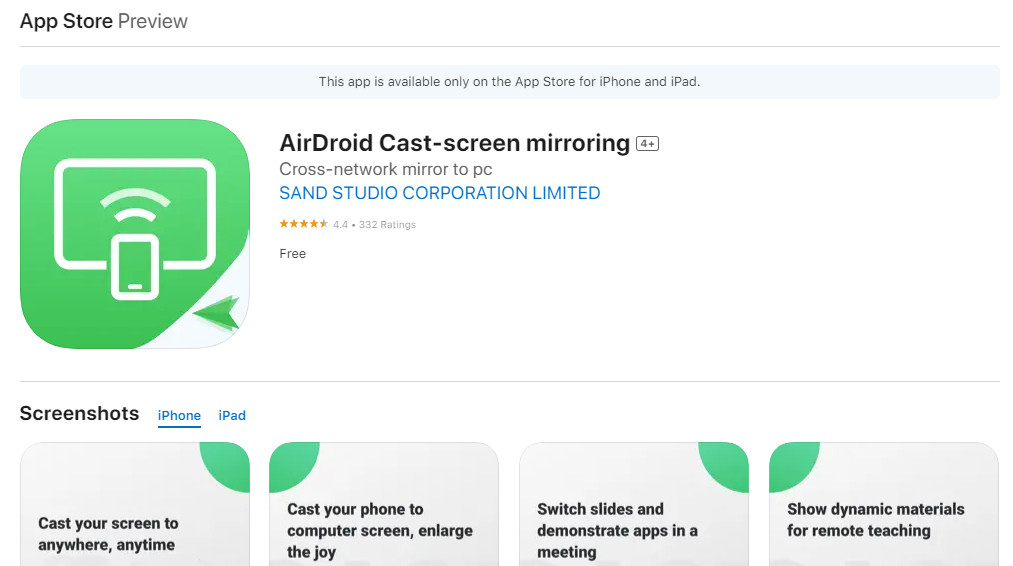Open 'Show dynamic materials' screenshot

883,505
